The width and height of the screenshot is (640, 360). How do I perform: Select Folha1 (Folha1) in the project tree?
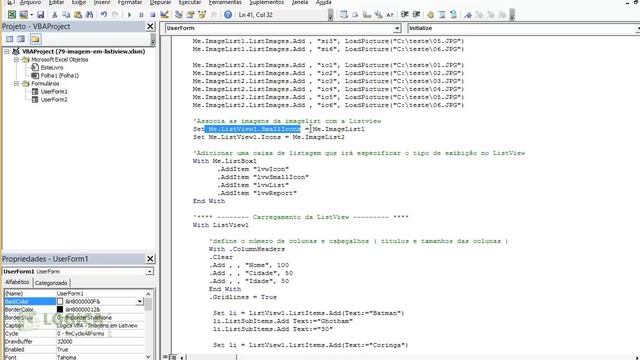(60, 76)
